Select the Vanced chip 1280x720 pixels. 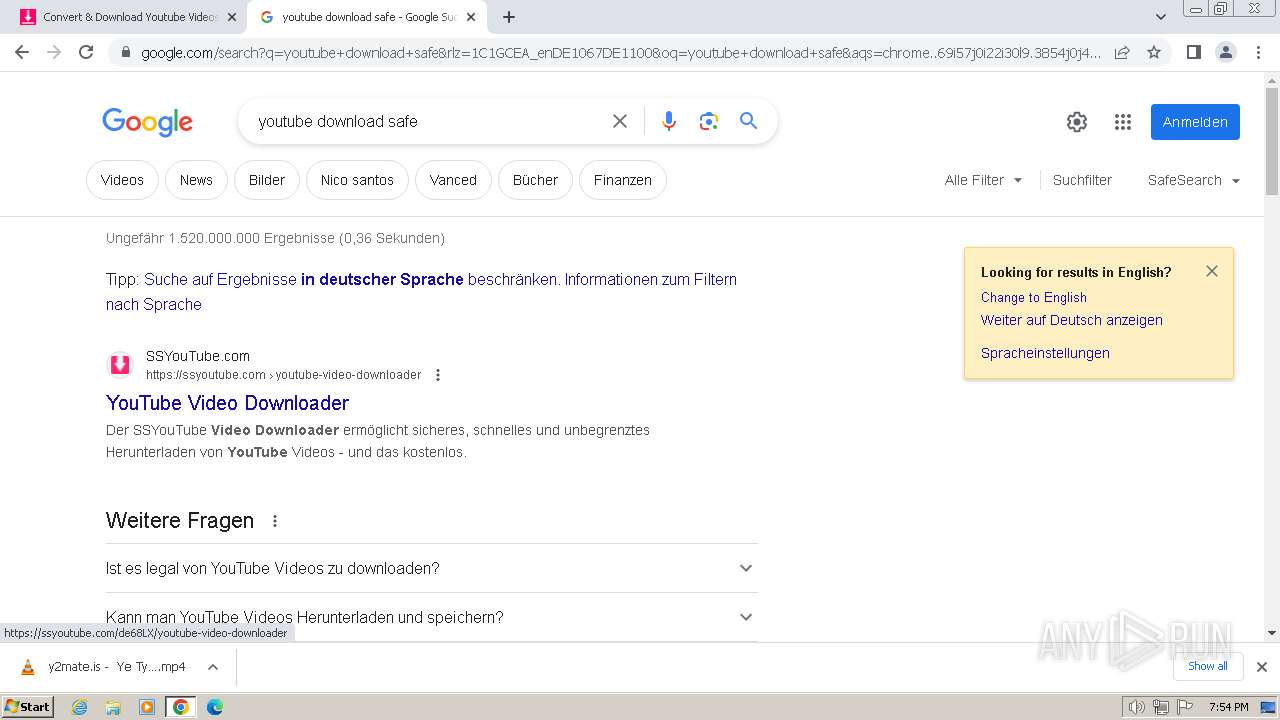click(453, 180)
